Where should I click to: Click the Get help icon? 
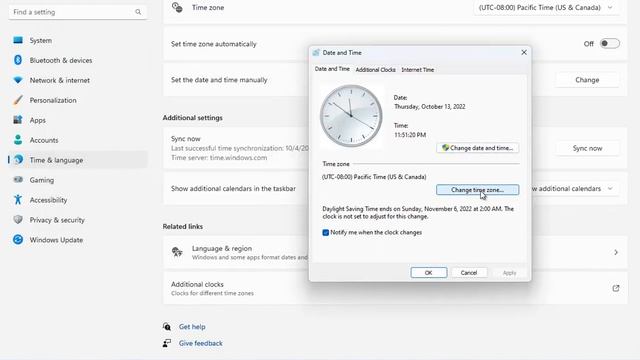[167, 327]
